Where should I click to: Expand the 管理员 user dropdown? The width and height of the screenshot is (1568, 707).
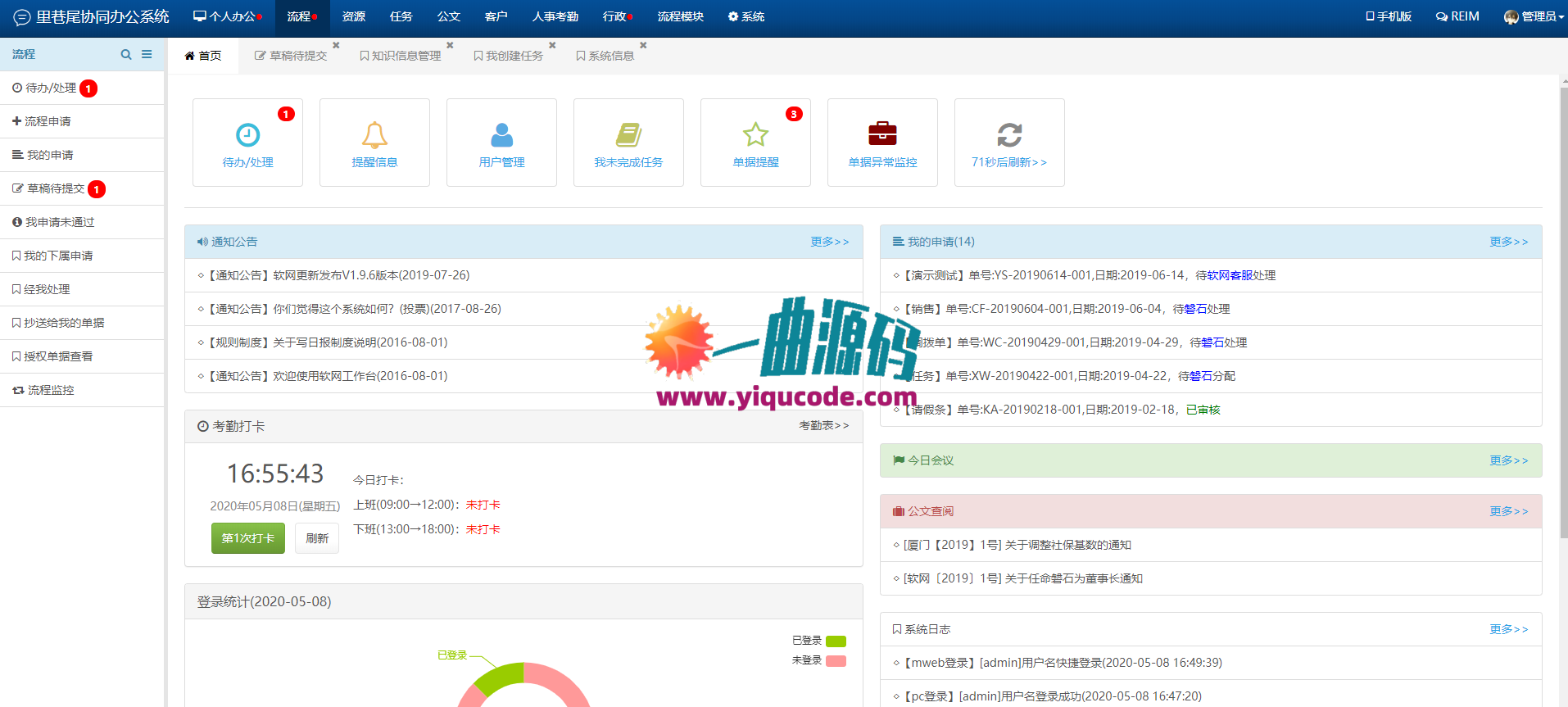pos(1534,16)
